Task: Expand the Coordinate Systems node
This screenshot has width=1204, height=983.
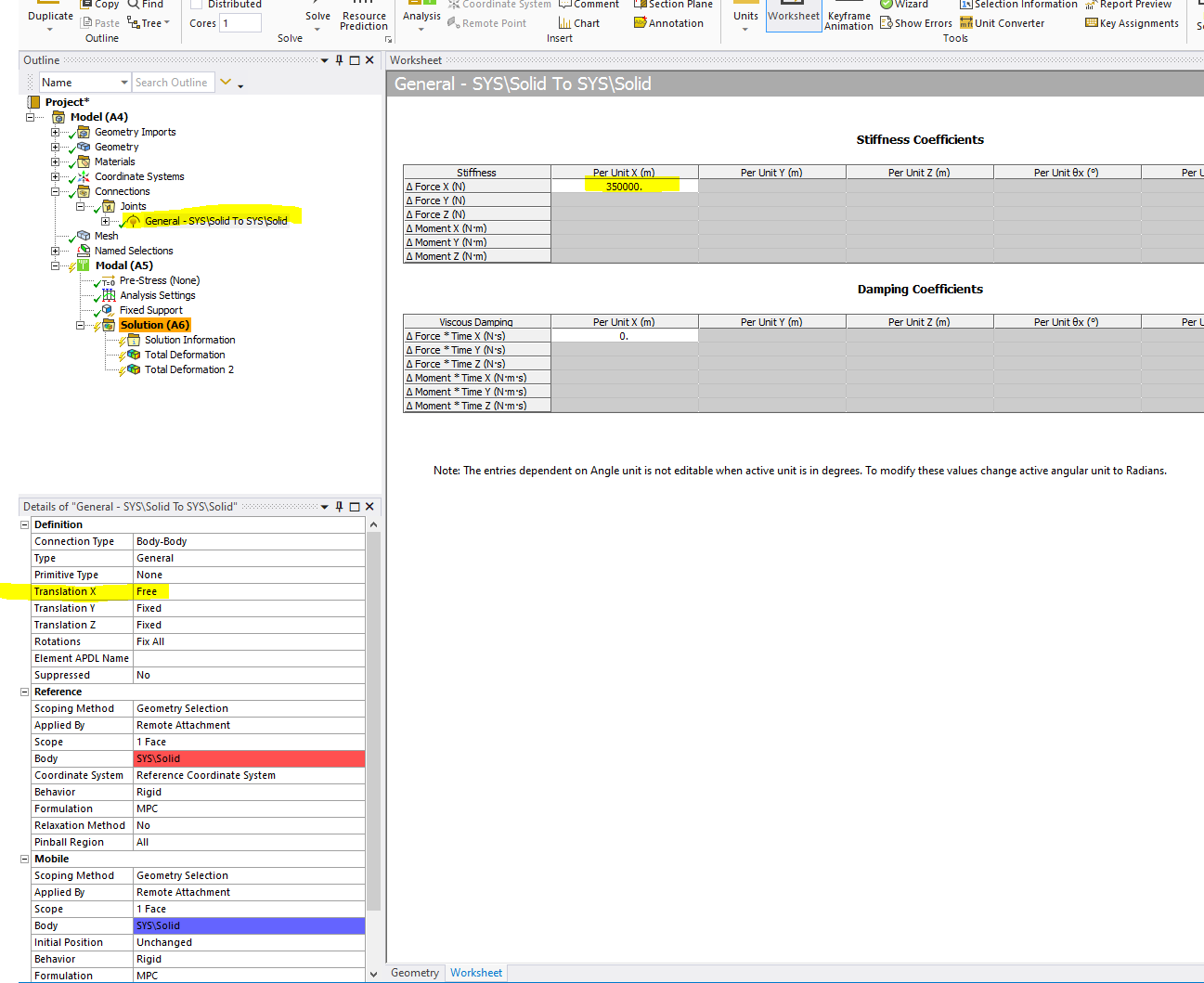Action: (56, 176)
